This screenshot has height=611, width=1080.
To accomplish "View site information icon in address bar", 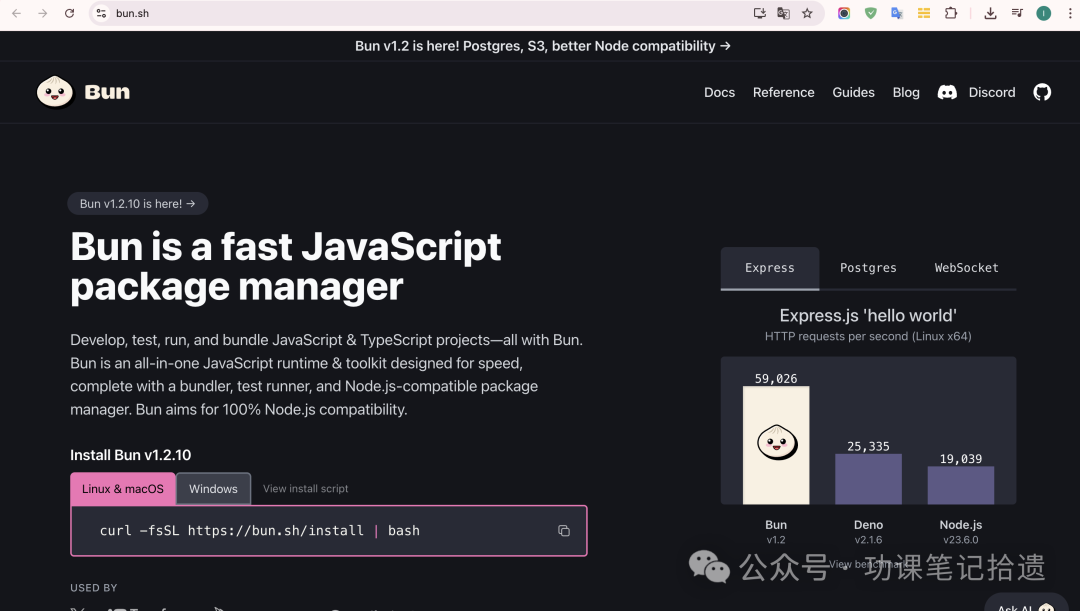I will pos(100,13).
